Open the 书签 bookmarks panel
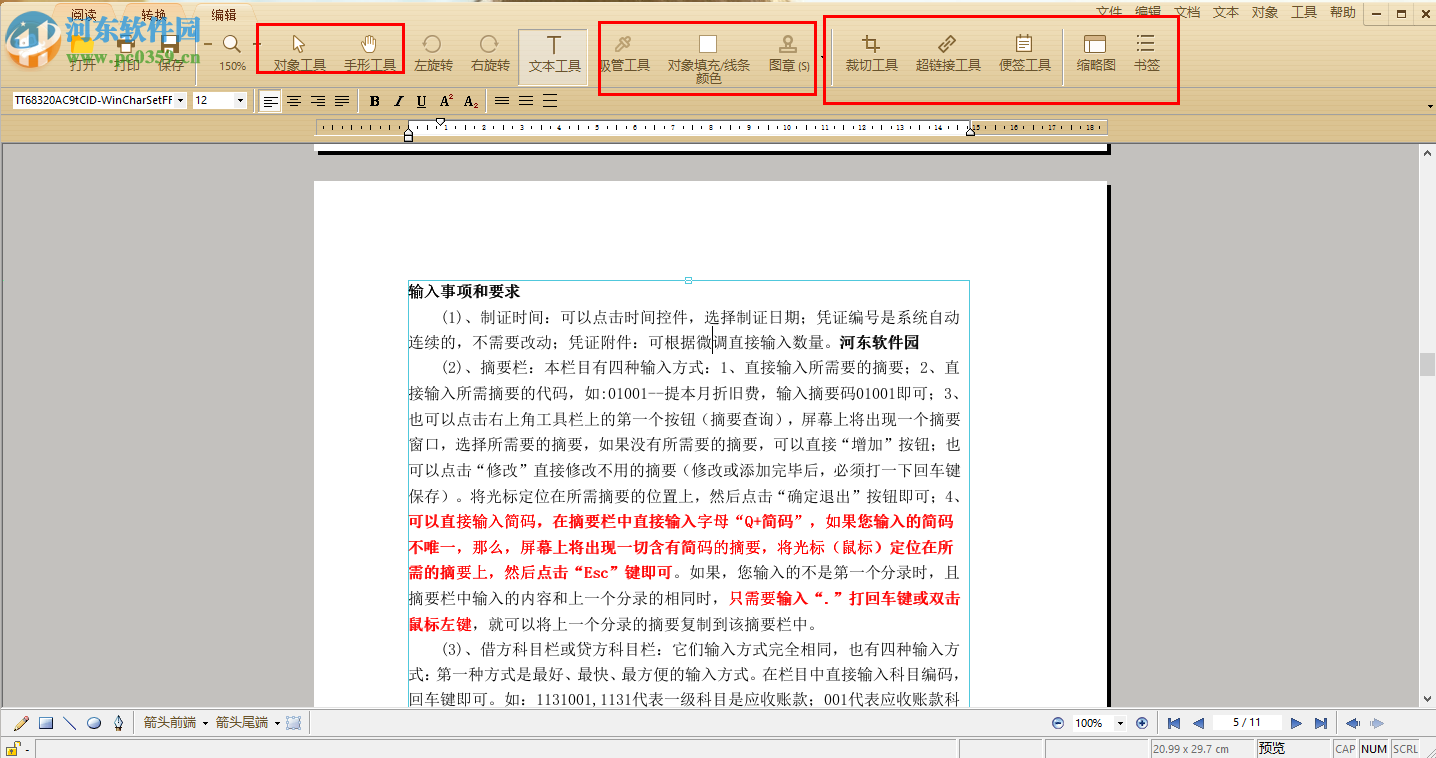This screenshot has height=758, width=1436. (x=1145, y=52)
